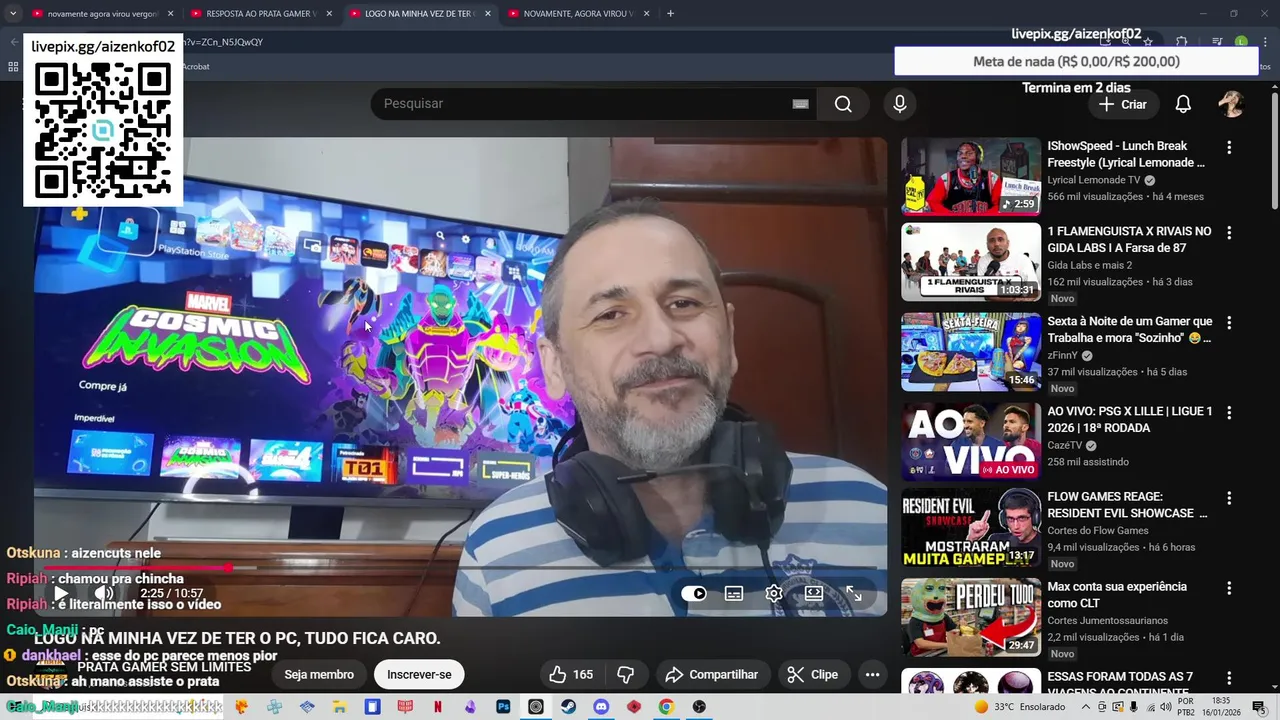Open the player settings gear
1280x720 pixels.
click(774, 593)
